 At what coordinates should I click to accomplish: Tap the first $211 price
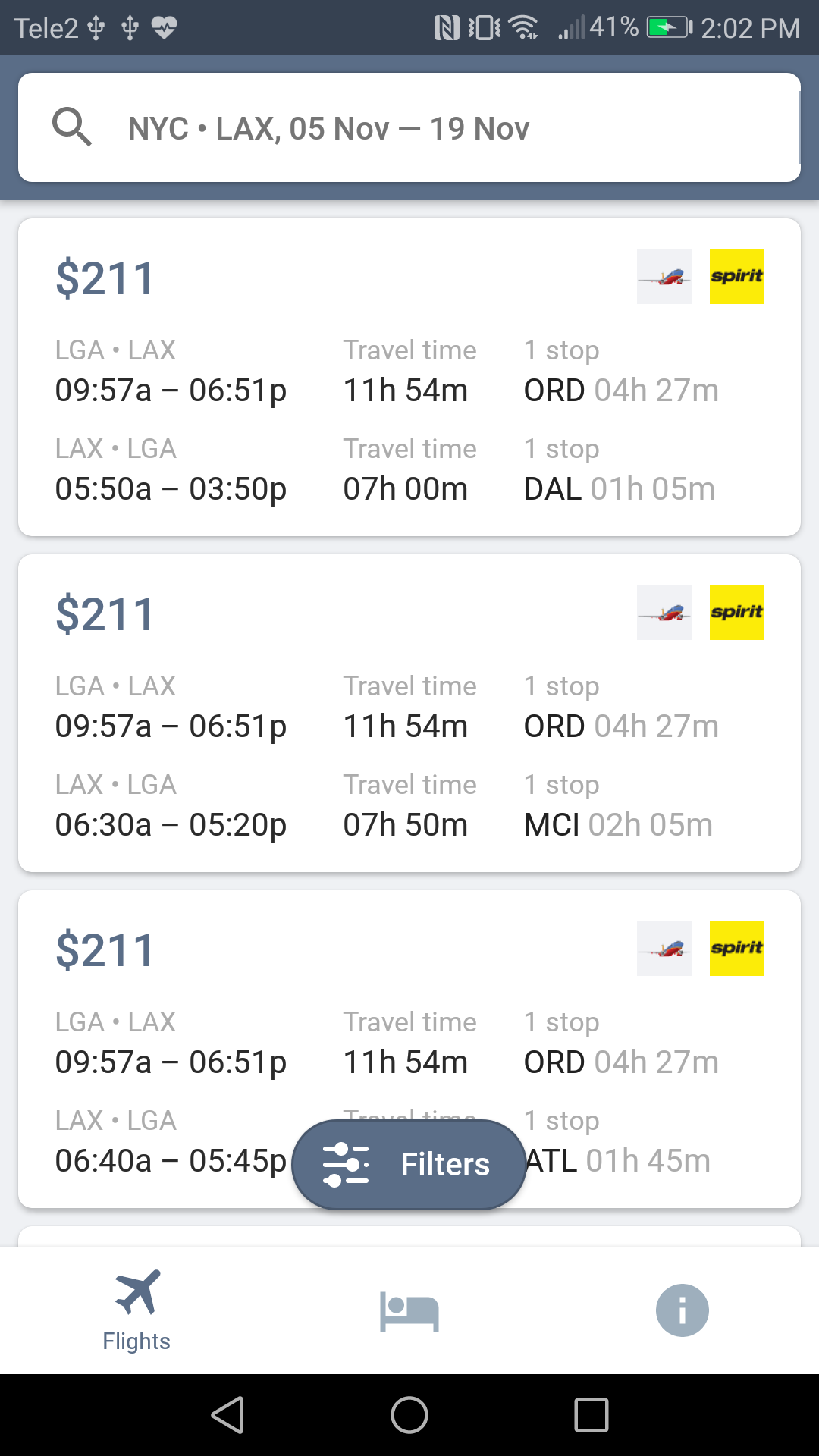click(x=105, y=278)
